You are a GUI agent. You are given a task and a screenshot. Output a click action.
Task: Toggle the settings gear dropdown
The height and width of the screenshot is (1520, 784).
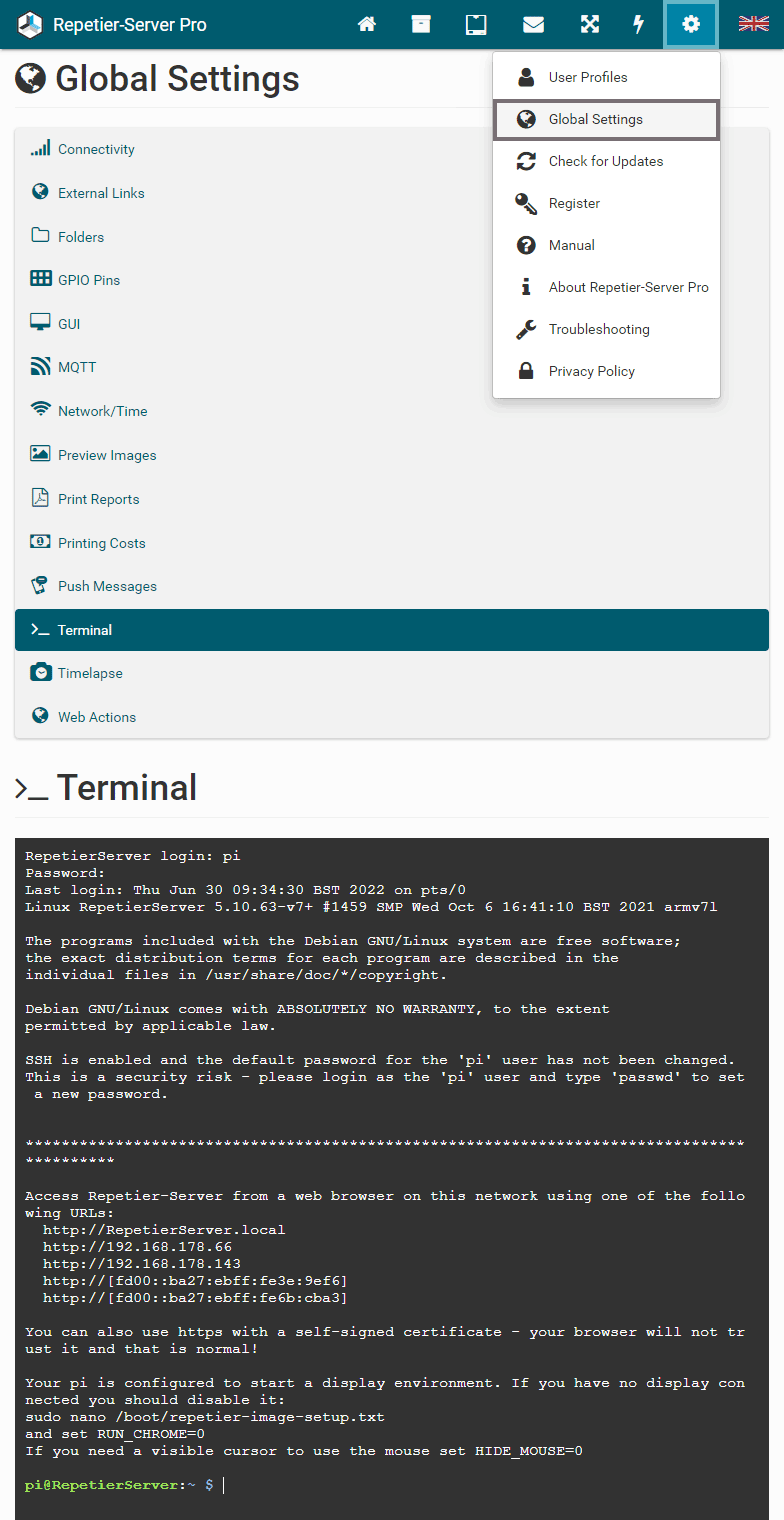pos(691,24)
